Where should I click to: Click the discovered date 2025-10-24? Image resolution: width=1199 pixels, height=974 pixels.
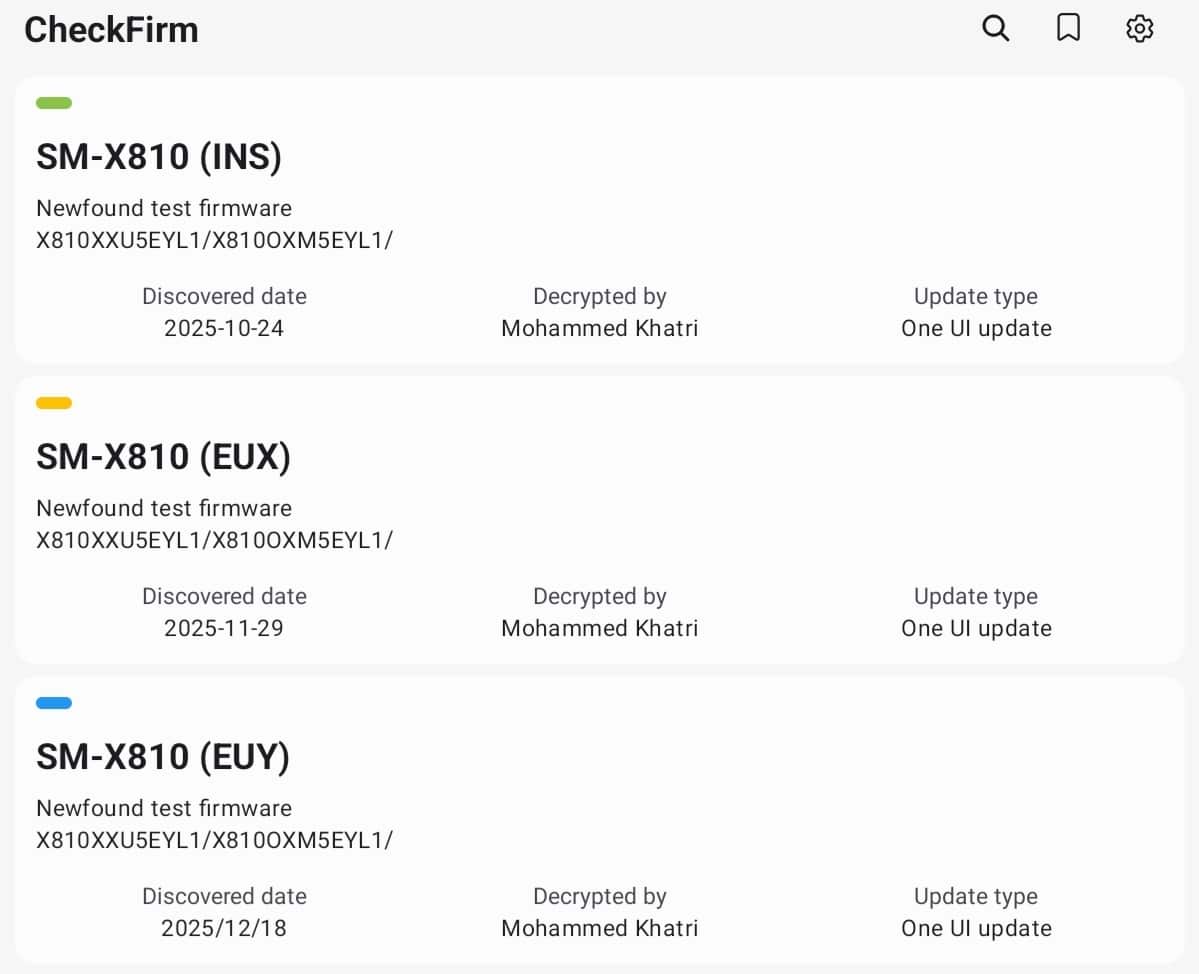click(x=224, y=328)
